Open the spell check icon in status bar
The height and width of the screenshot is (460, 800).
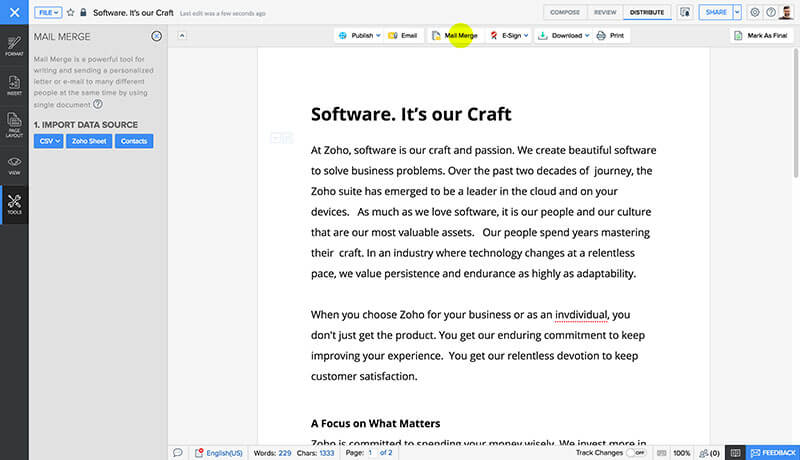click(x=199, y=453)
